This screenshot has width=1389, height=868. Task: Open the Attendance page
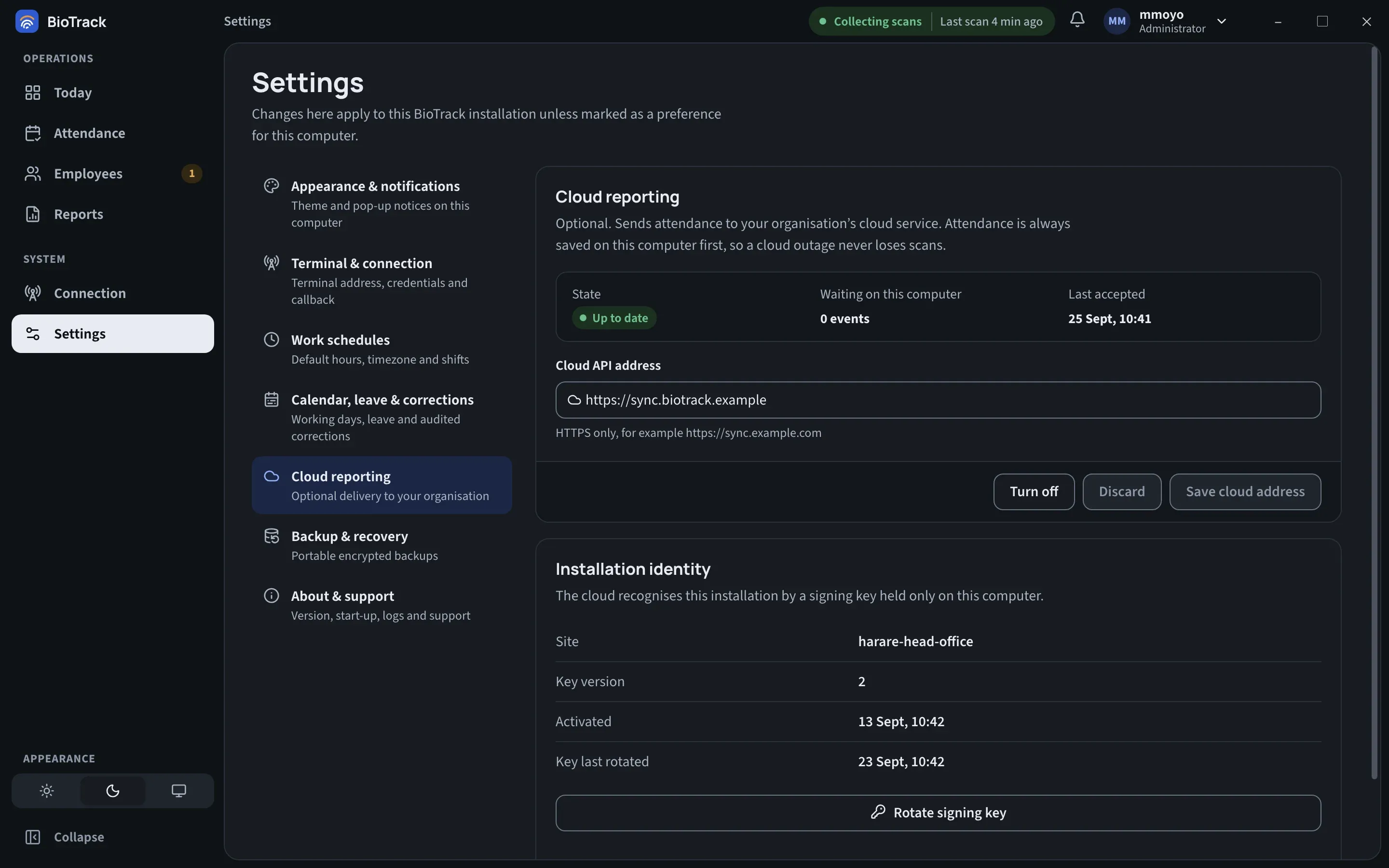112,133
